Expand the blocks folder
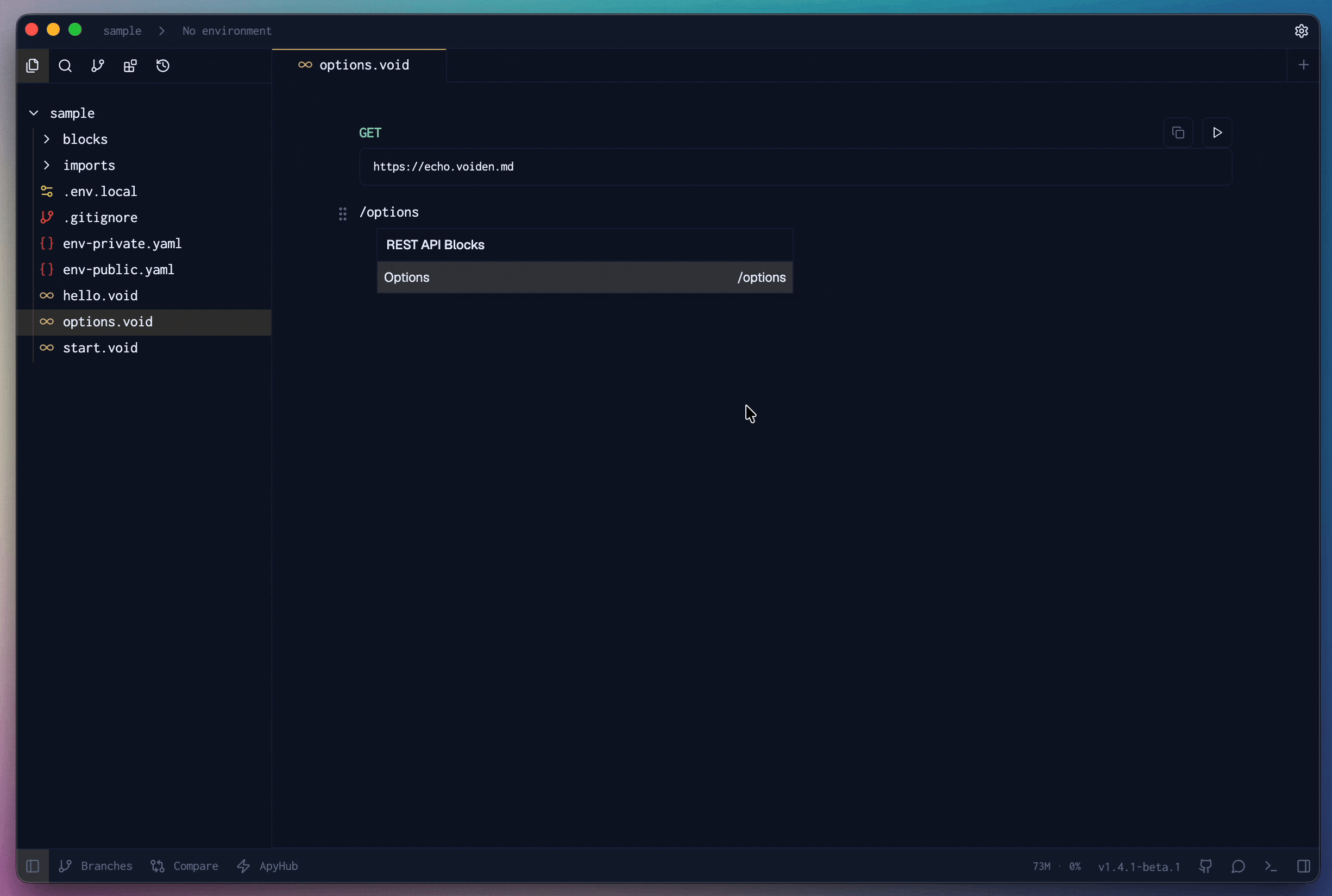Image resolution: width=1332 pixels, height=896 pixels. point(47,140)
